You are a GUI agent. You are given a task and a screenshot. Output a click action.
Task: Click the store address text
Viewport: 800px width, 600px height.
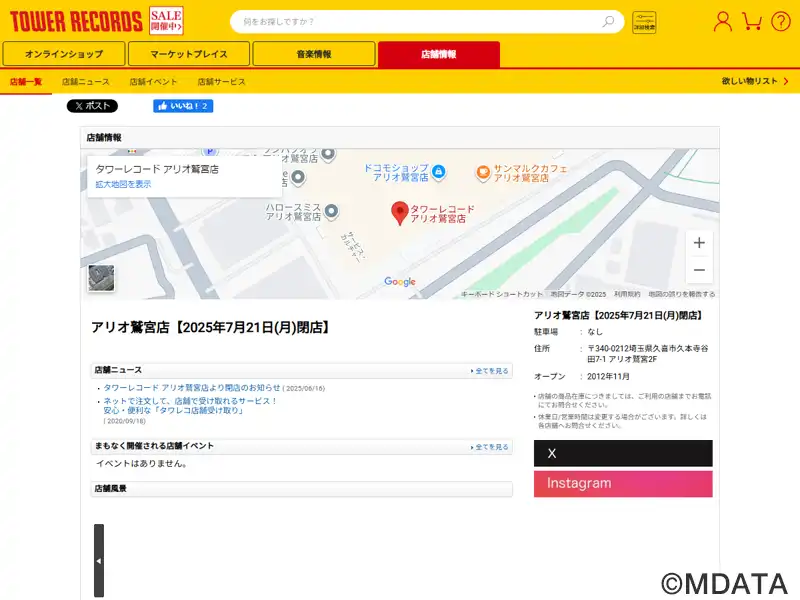click(647, 354)
